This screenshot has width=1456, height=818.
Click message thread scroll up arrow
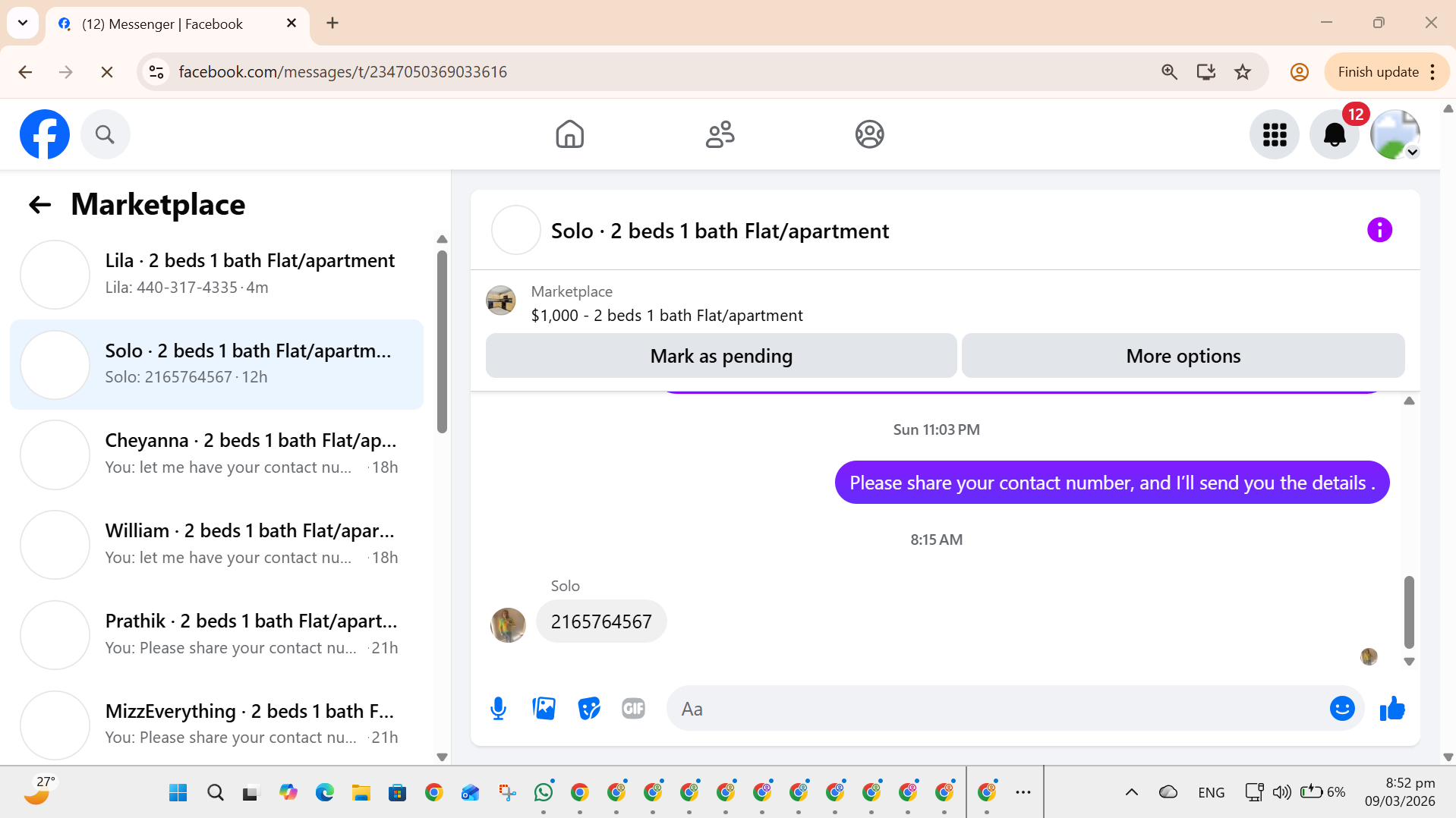(x=1409, y=401)
